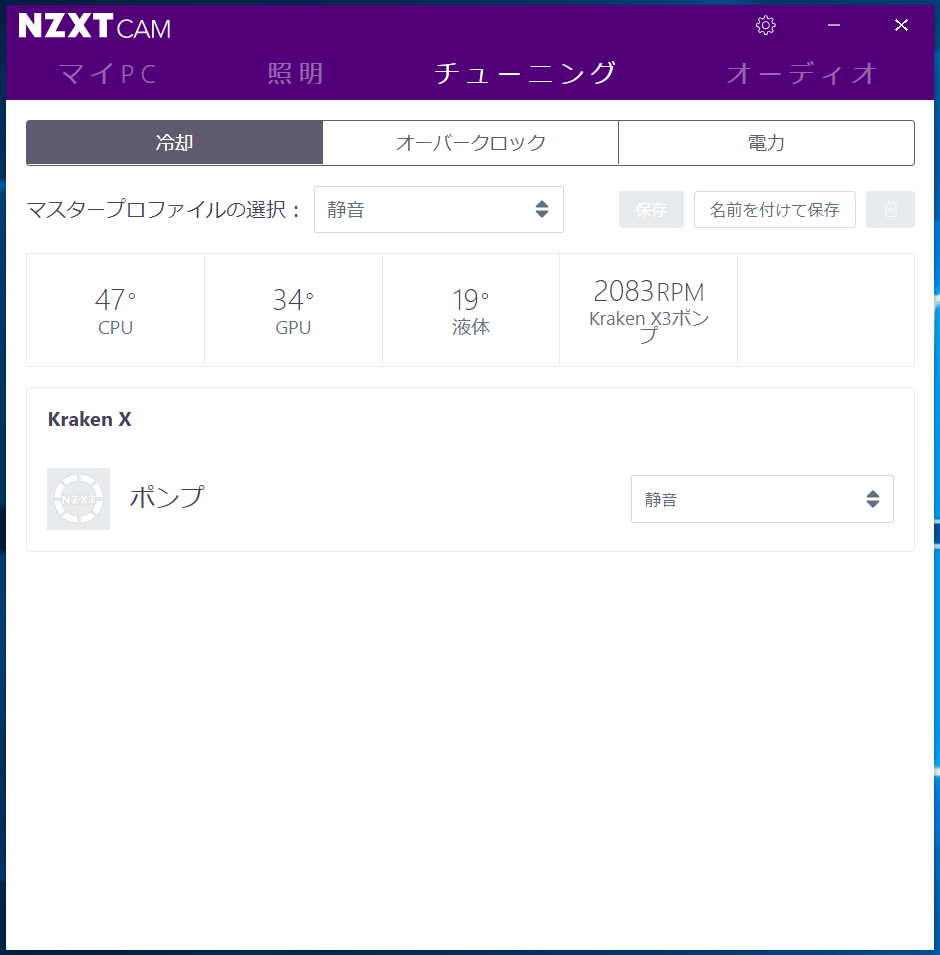The image size is (940, 955).
Task: Select the チューニング tab
Action: pos(525,73)
